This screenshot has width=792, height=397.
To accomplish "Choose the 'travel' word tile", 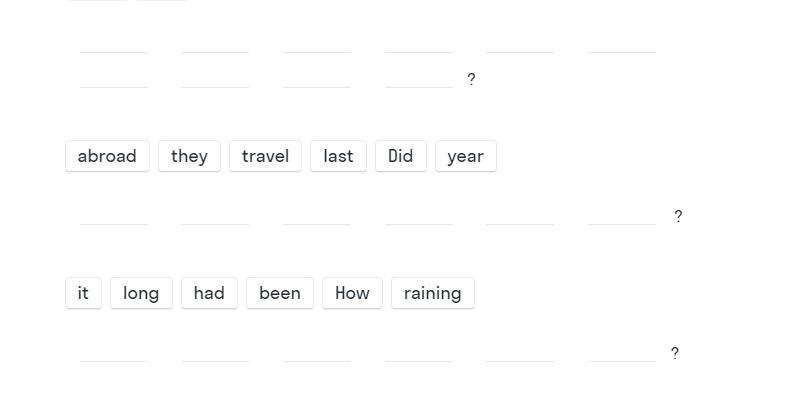I will (265, 156).
